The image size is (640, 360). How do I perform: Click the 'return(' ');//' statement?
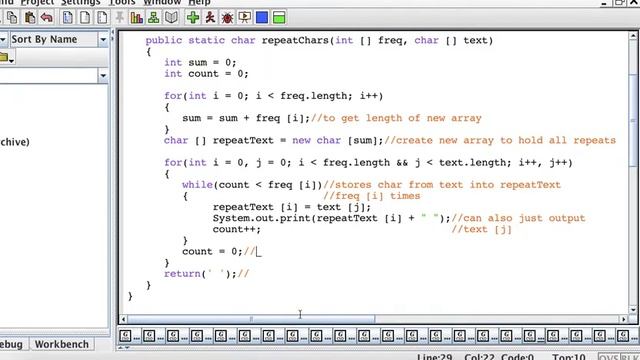[207, 273]
